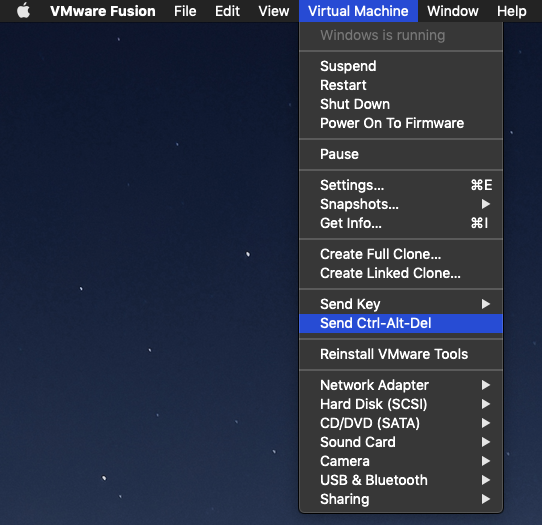The image size is (542, 525).
Task: Open the Apple menu icon
Action: (24, 11)
